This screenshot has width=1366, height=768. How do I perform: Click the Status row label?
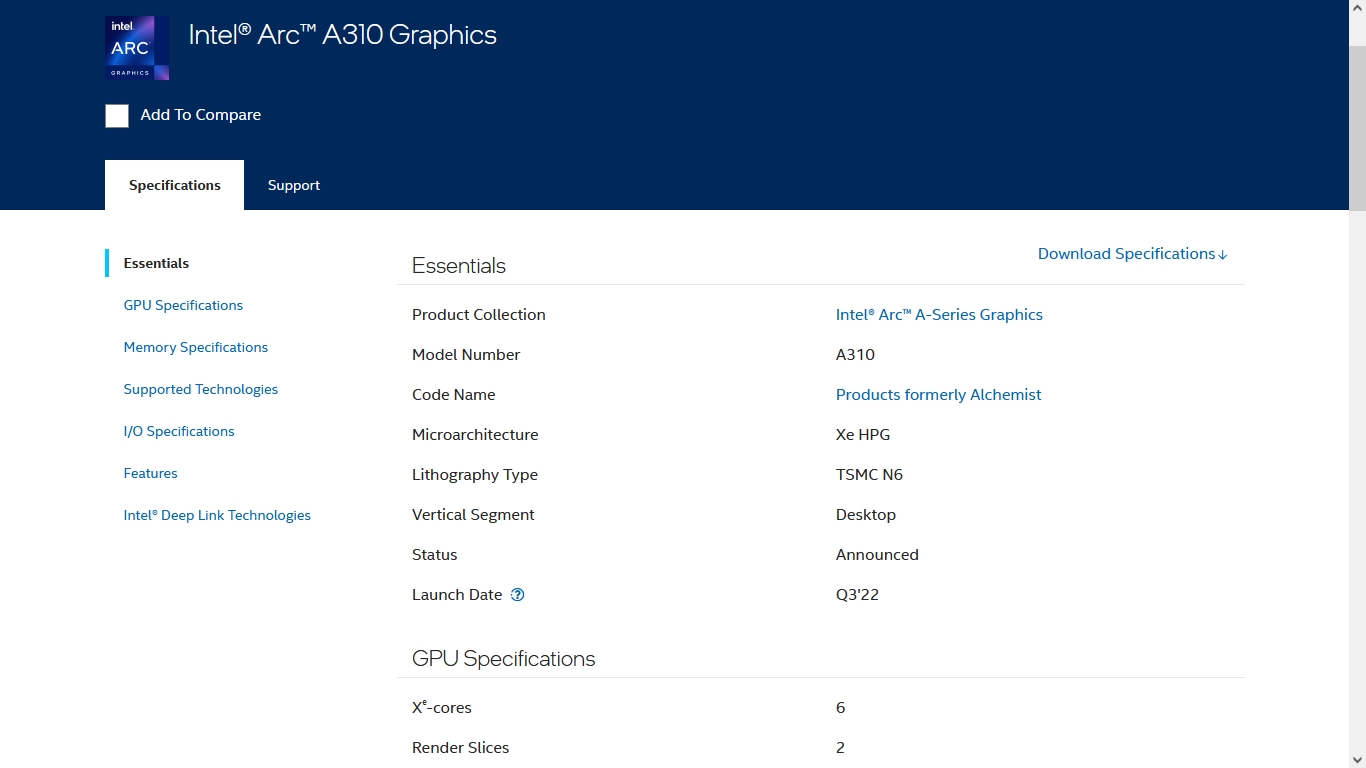[435, 554]
